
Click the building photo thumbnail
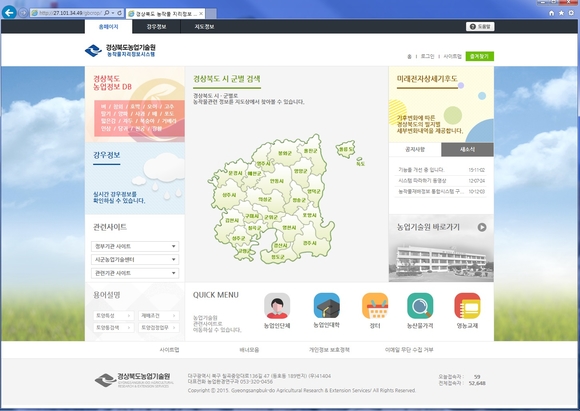(x=441, y=259)
